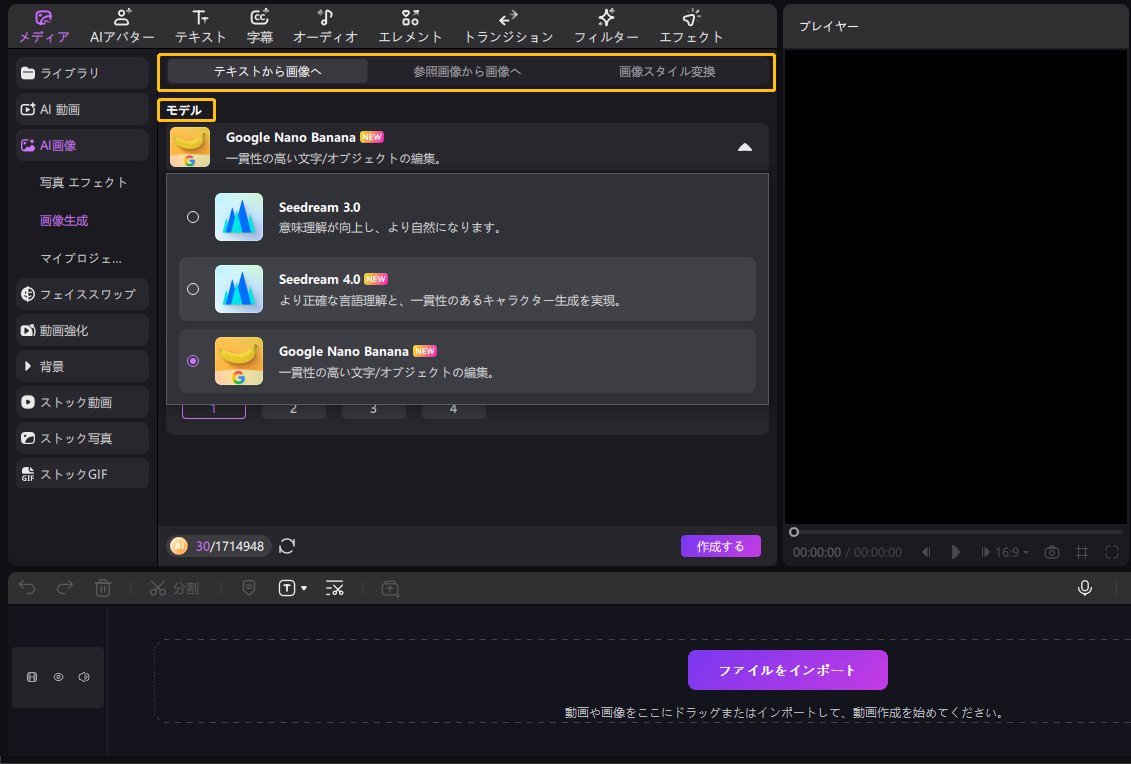
Task: Open the Transitions panel
Action: click(x=507, y=27)
